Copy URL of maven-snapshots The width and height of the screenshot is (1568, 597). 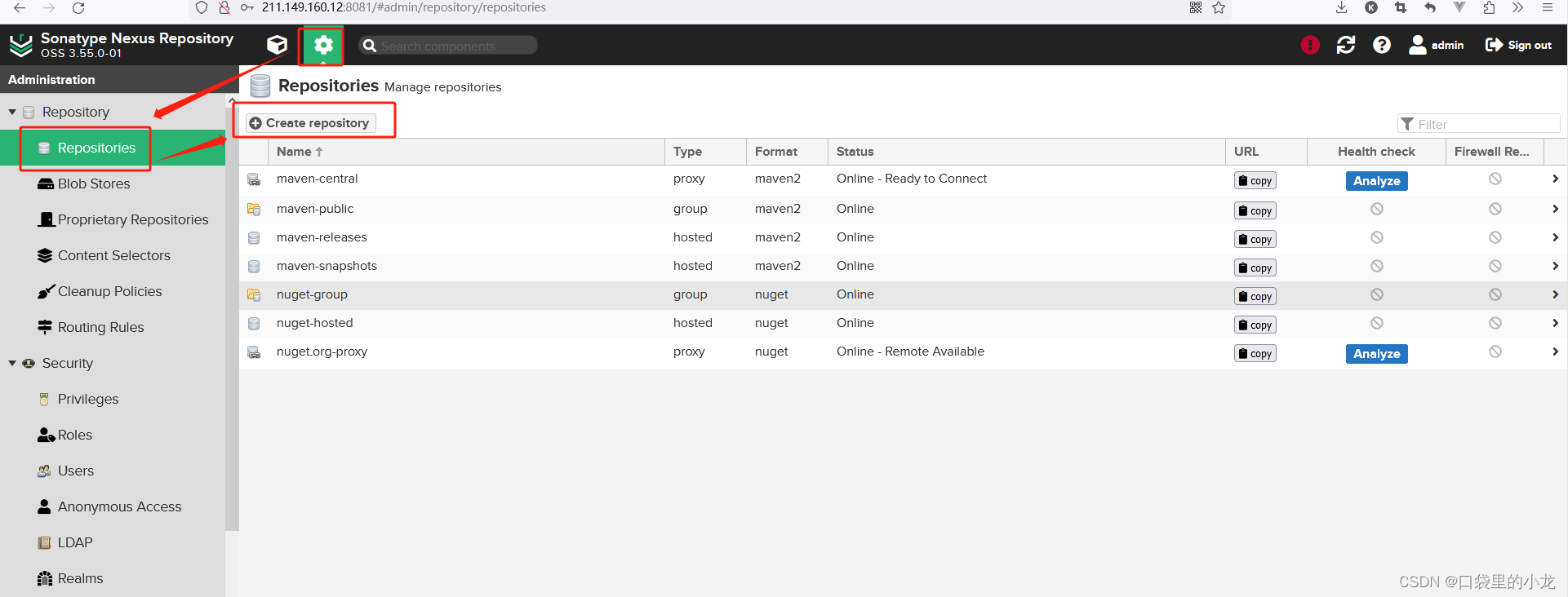tap(1255, 268)
